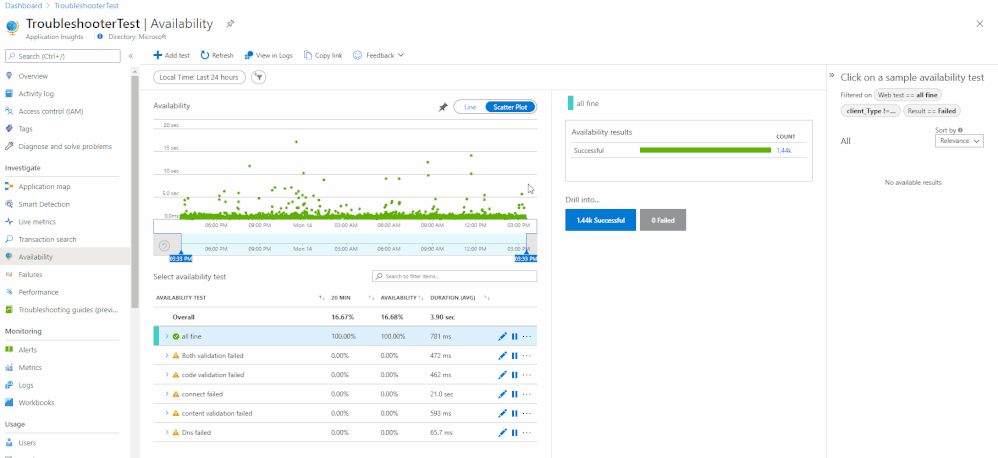Screen dimensions: 998x458
Task: Click the time range reset icon
Action: pyautogui.click(x=164, y=246)
